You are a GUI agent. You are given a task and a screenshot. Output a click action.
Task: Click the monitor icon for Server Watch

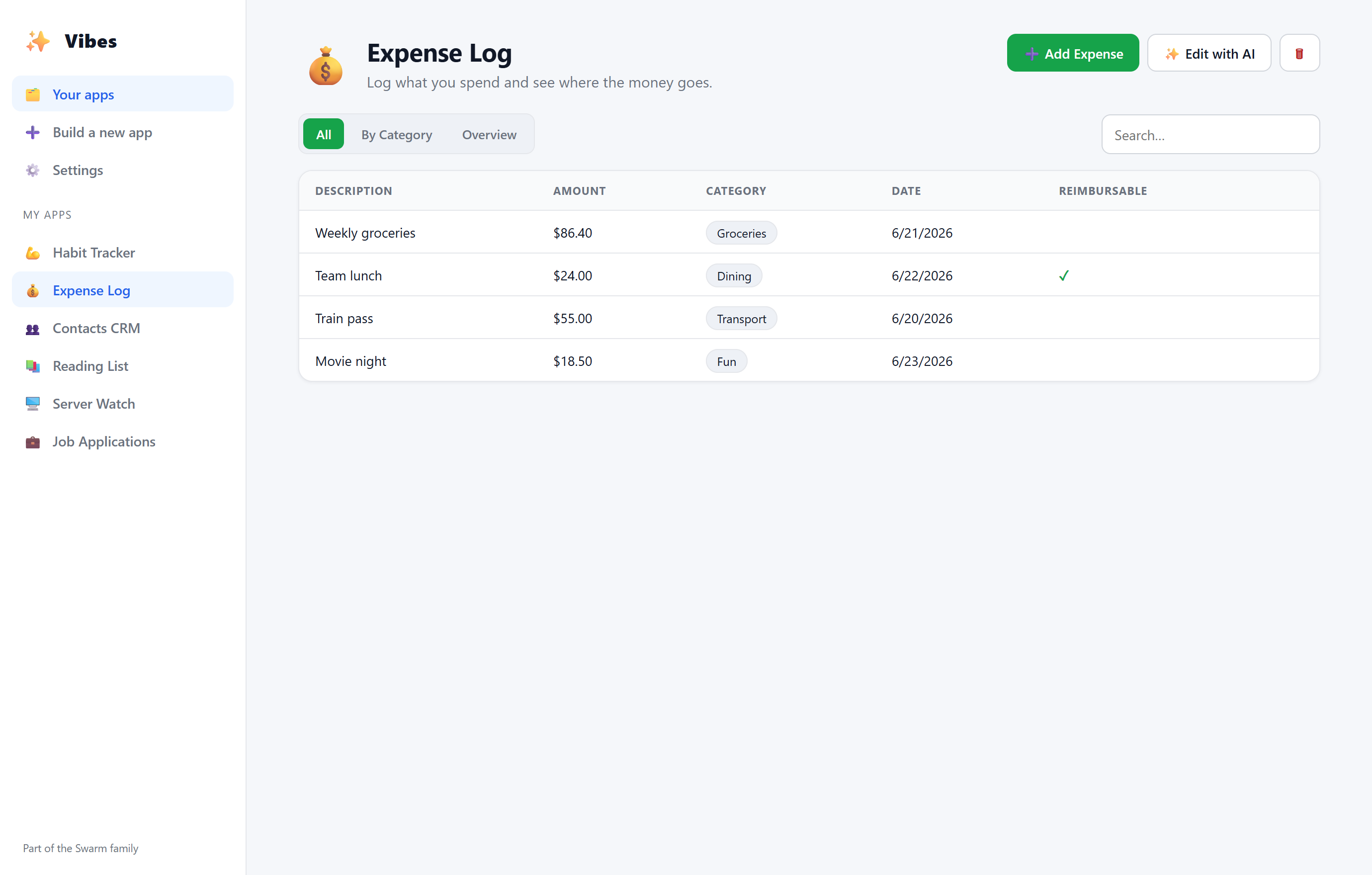[33, 404]
